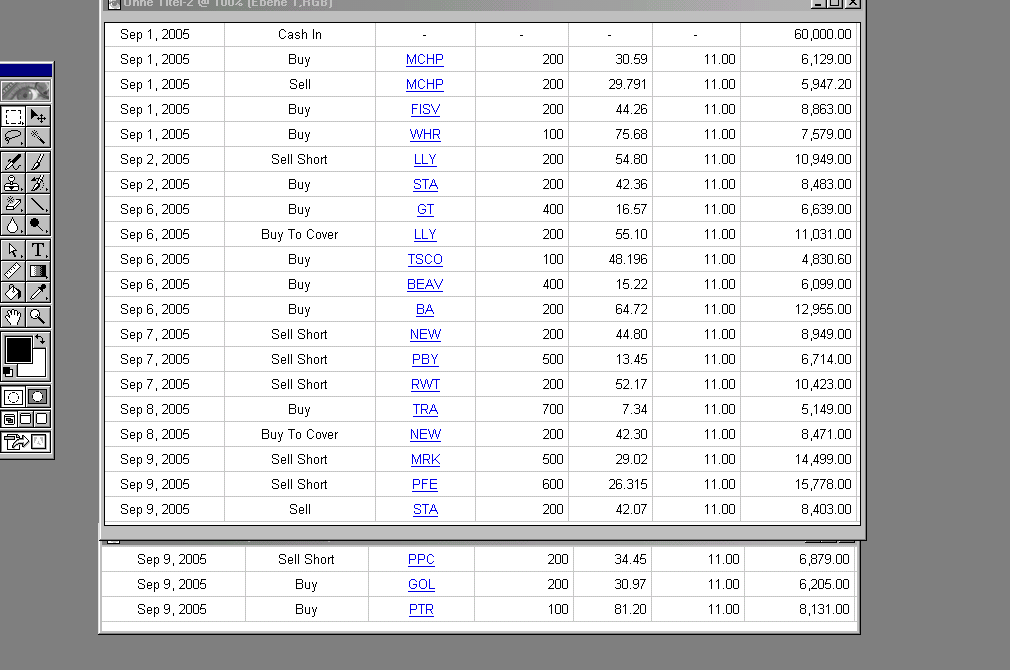Screen dimensions: 1010x670
Task: Switch to Quick Mask mode
Action: tap(38, 397)
